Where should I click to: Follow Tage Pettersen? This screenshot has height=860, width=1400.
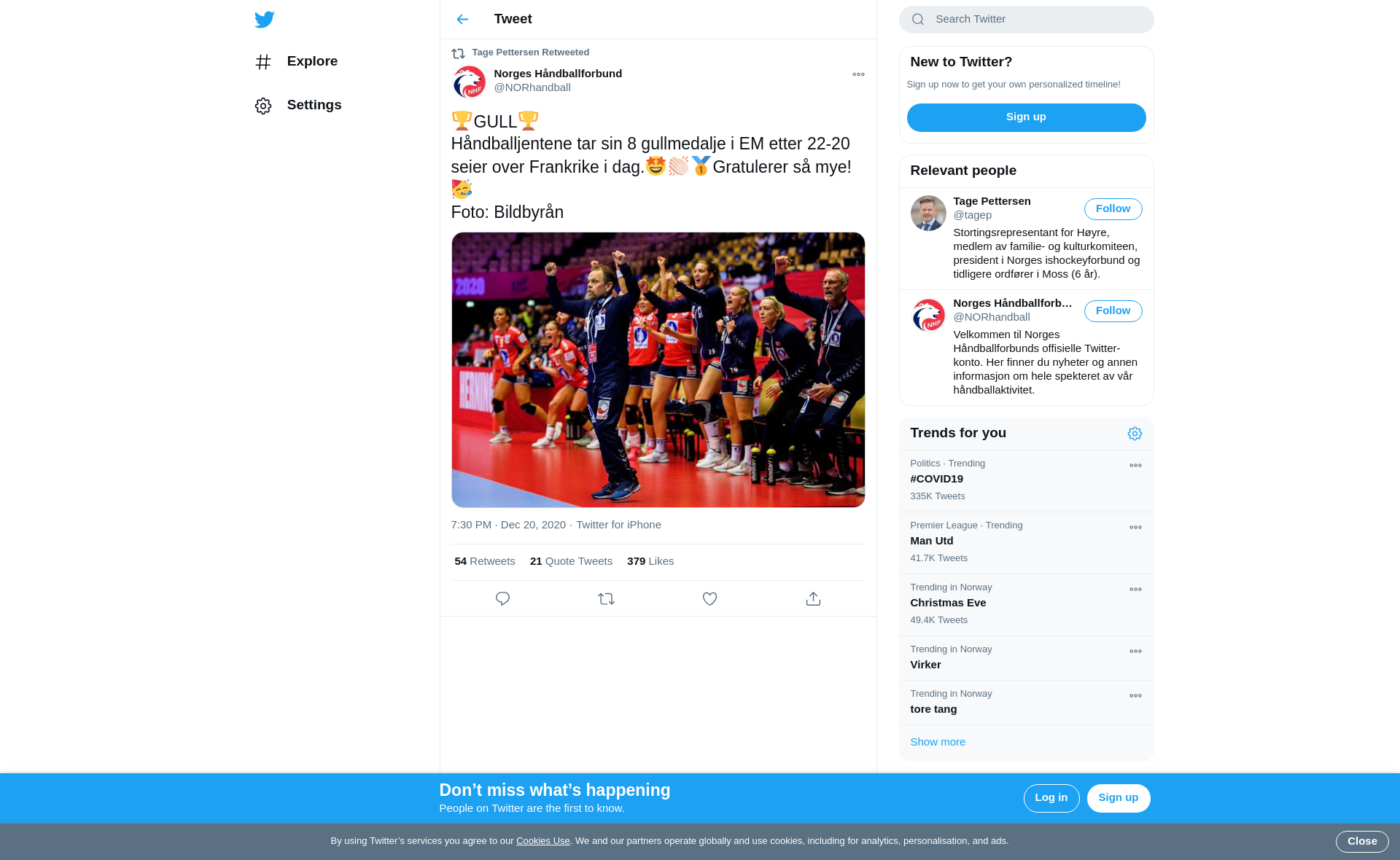coord(1113,209)
